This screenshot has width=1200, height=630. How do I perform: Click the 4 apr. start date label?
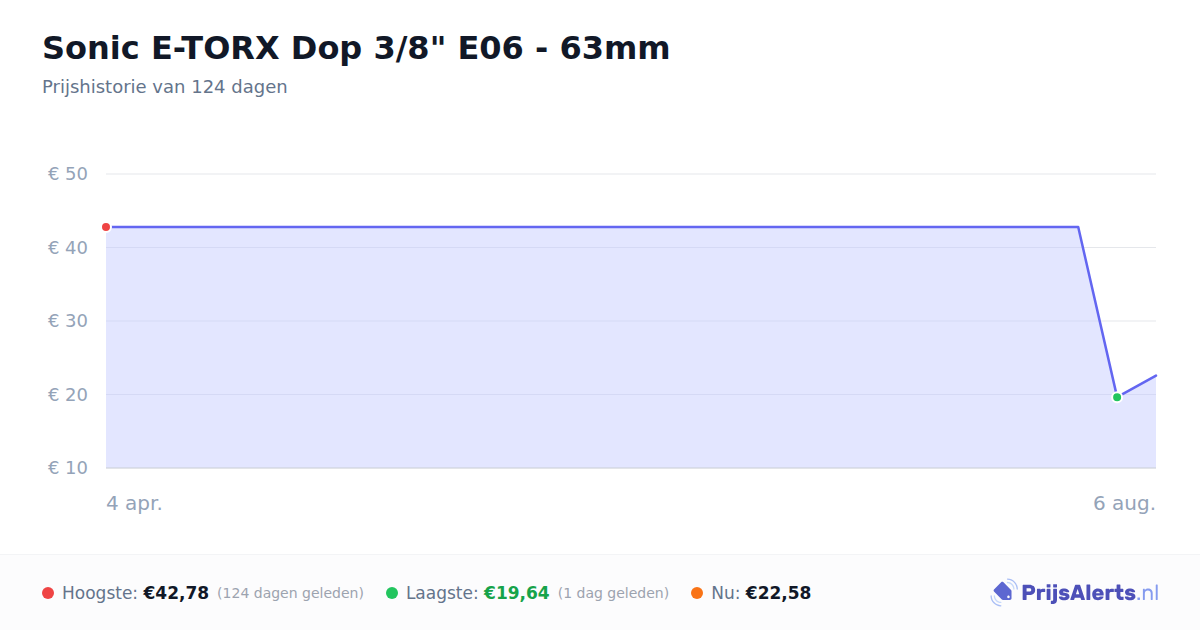coord(135,503)
